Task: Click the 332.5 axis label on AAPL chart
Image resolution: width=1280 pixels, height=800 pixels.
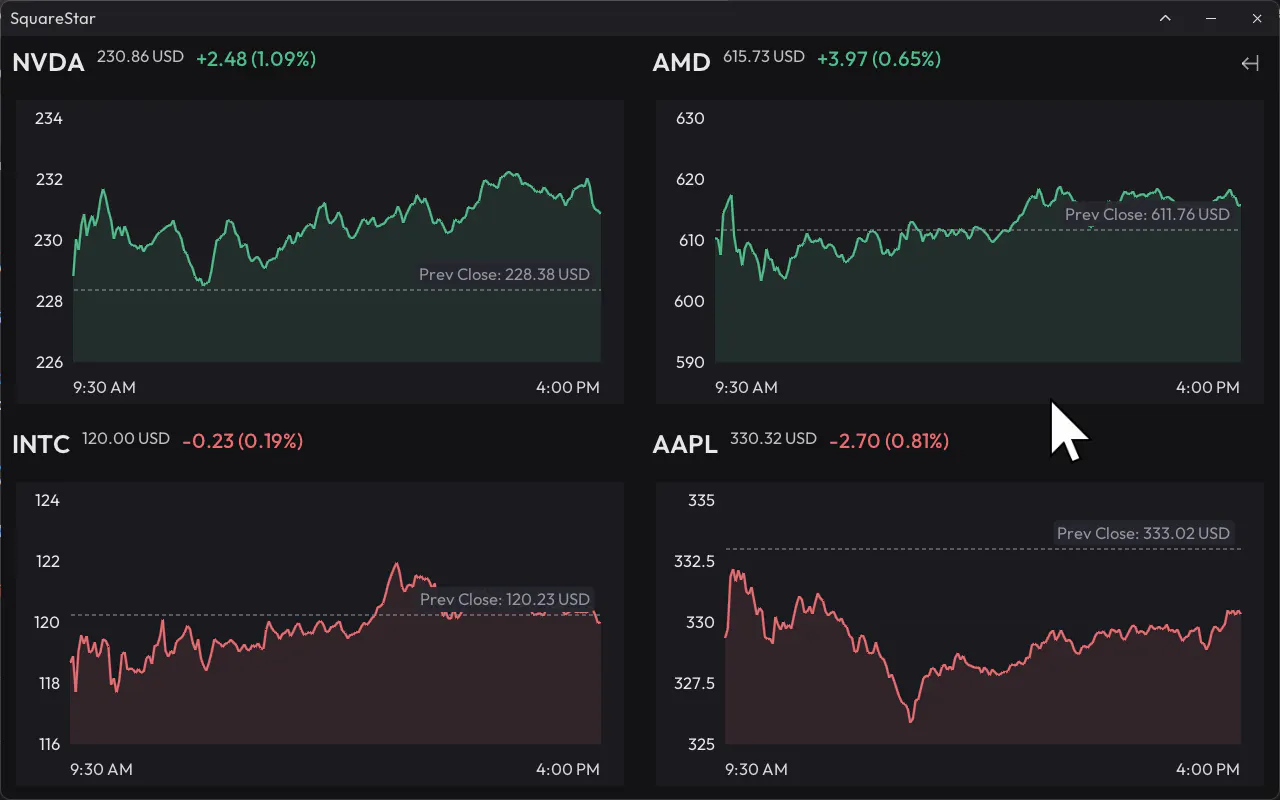Action: 694,561
